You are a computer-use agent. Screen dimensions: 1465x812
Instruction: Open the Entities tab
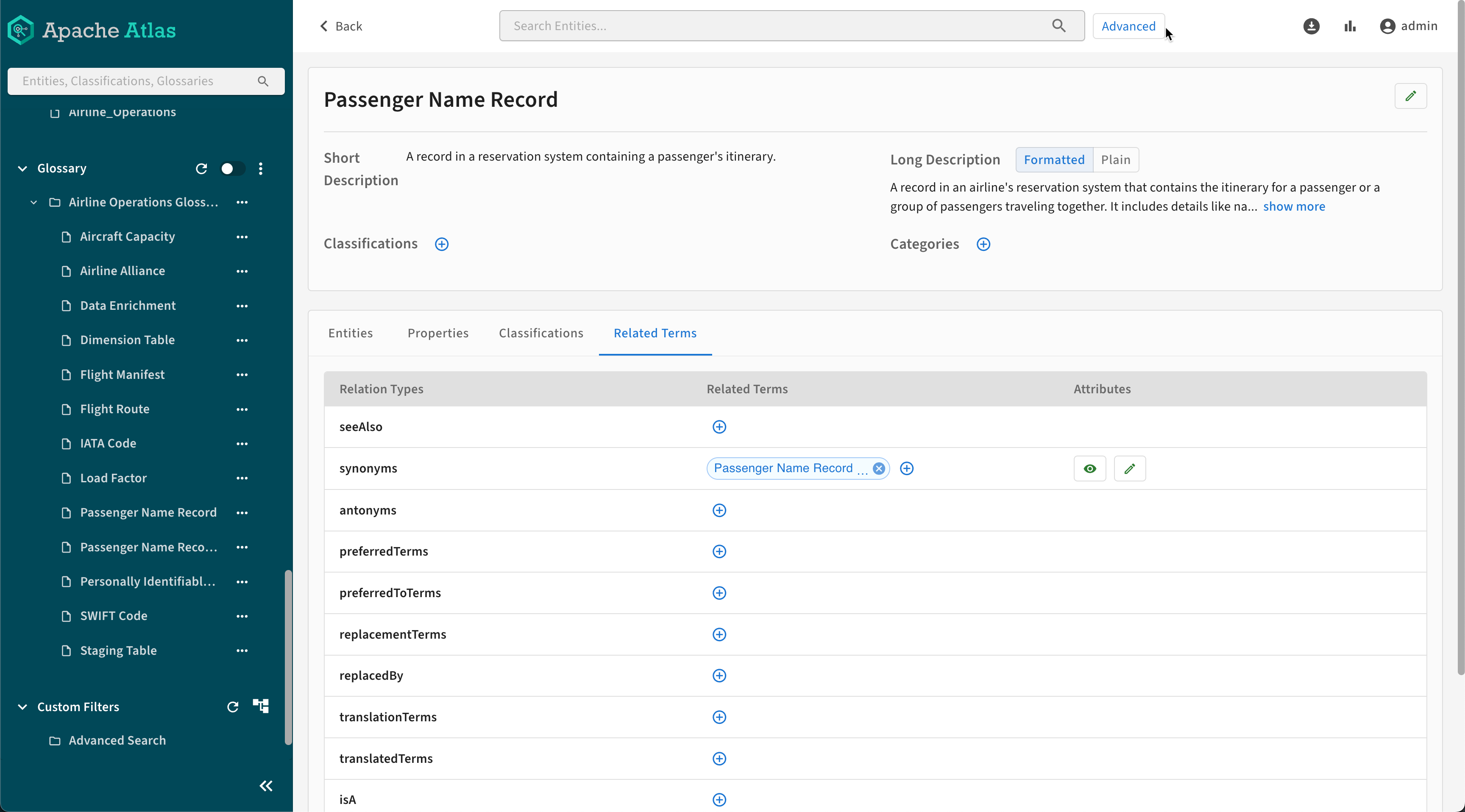[350, 333]
